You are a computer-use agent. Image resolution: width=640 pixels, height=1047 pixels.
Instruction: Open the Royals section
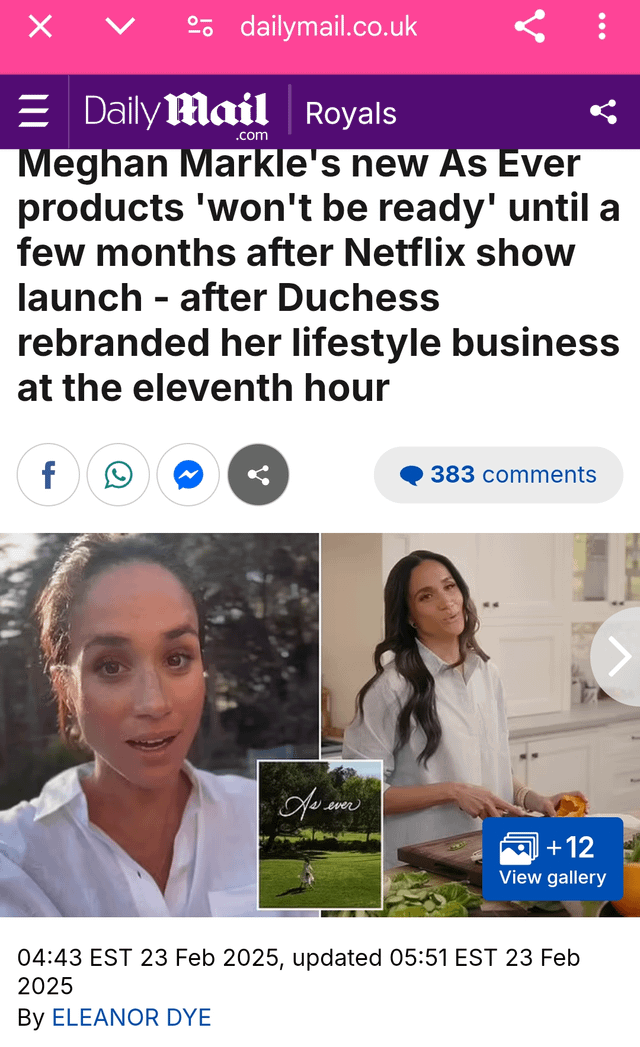pos(351,114)
